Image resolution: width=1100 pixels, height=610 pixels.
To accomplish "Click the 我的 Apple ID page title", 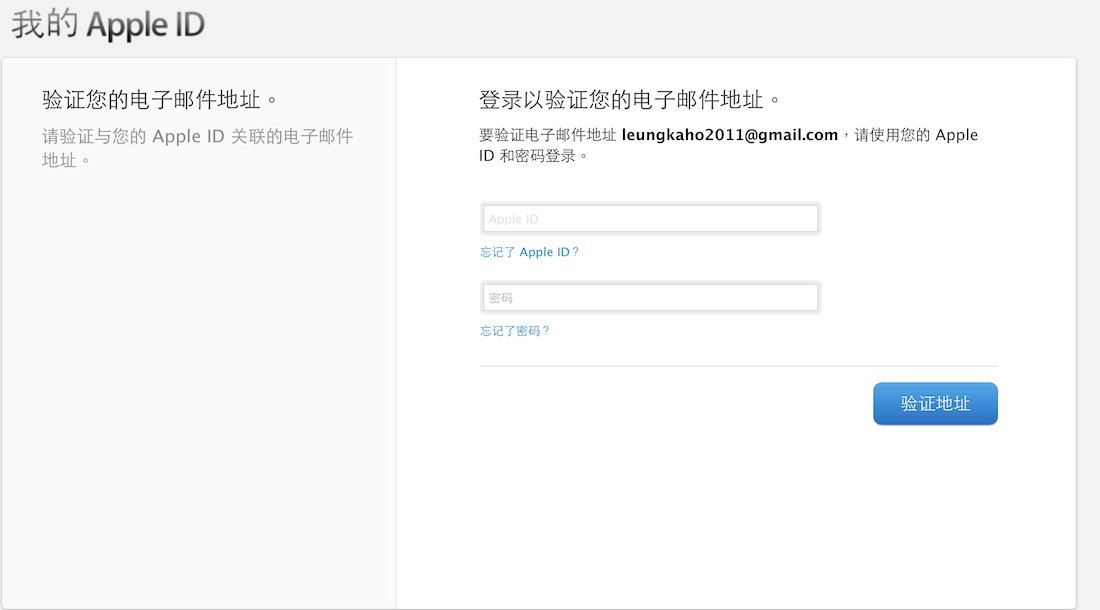I will coord(108,26).
